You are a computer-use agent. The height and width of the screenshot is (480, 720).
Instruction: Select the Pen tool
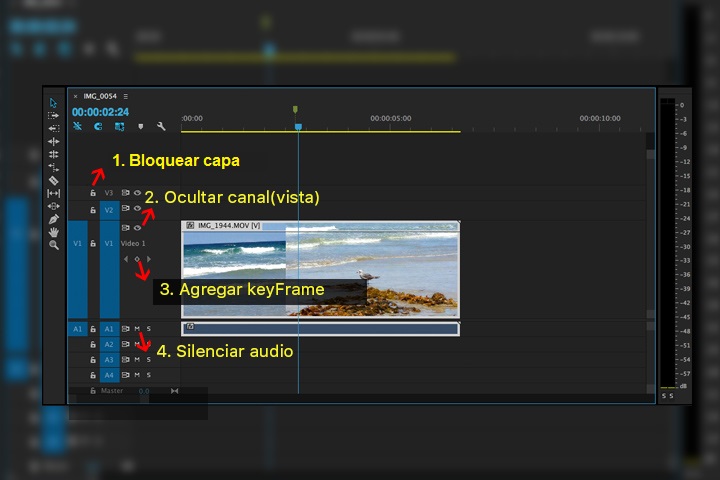click(54, 219)
